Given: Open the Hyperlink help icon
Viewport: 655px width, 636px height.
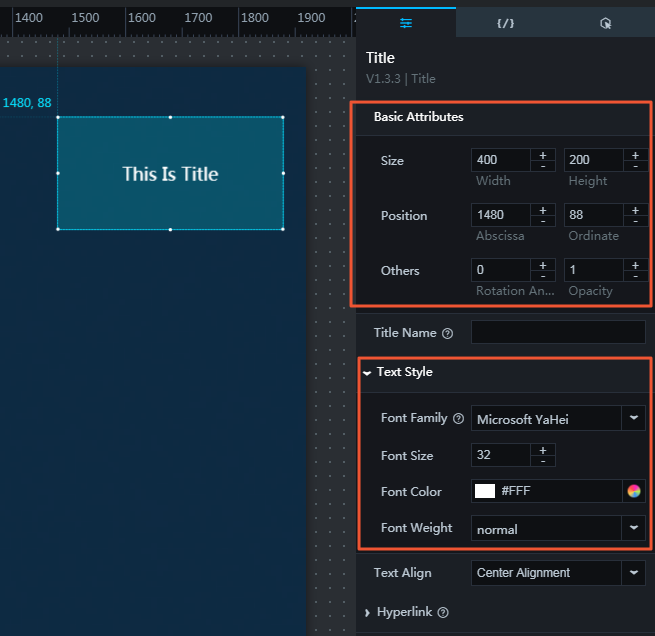Looking at the screenshot, I should click(x=443, y=613).
